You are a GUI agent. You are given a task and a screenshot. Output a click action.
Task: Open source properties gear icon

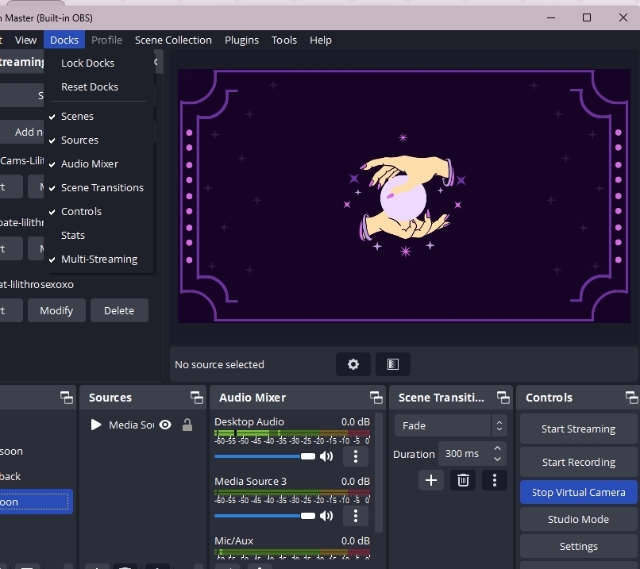pyautogui.click(x=353, y=365)
